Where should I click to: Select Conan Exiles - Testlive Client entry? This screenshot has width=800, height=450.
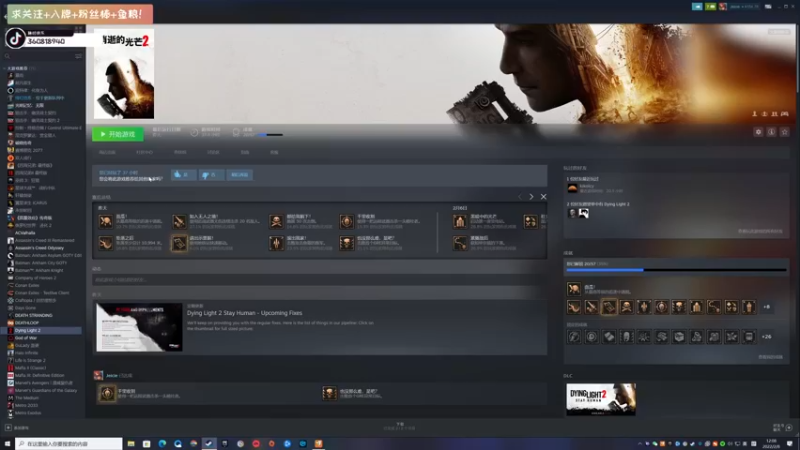(x=43, y=293)
